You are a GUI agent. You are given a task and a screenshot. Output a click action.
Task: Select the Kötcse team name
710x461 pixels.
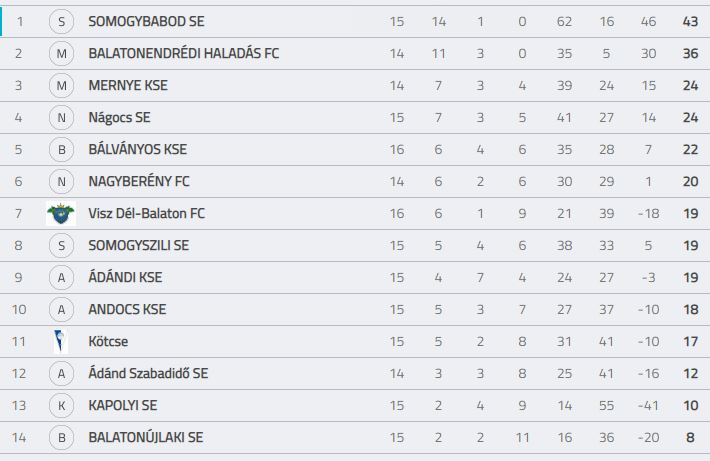[x=108, y=341]
